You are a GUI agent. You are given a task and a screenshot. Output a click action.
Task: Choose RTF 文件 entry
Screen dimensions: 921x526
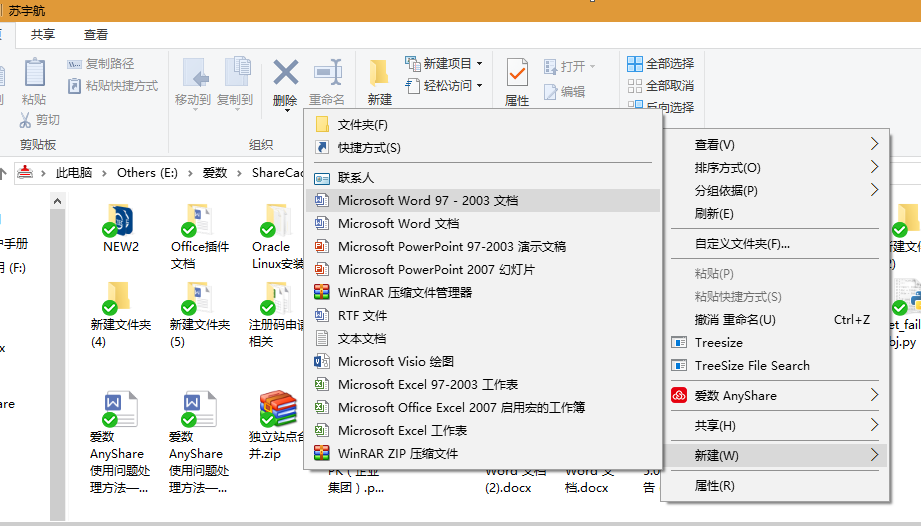(483, 315)
